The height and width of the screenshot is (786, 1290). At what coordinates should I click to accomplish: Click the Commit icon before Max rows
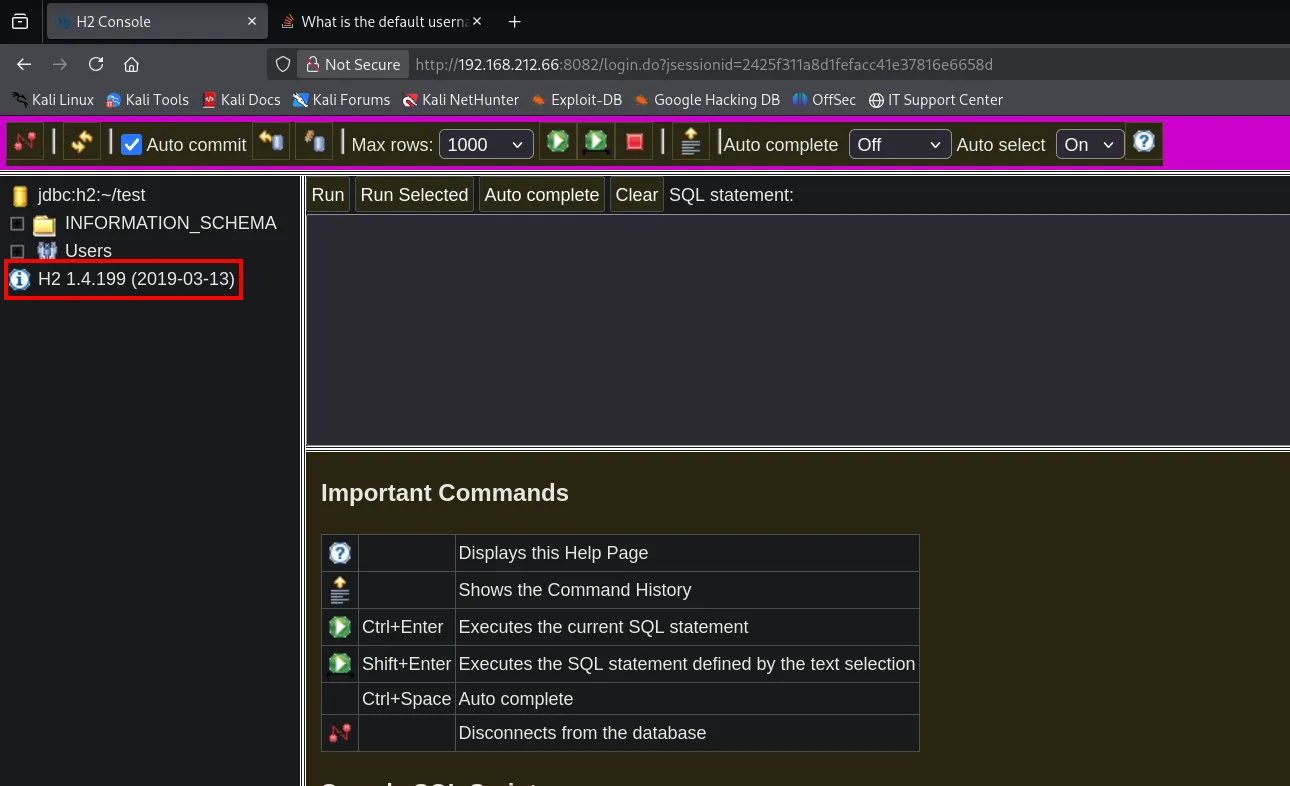(x=314, y=142)
